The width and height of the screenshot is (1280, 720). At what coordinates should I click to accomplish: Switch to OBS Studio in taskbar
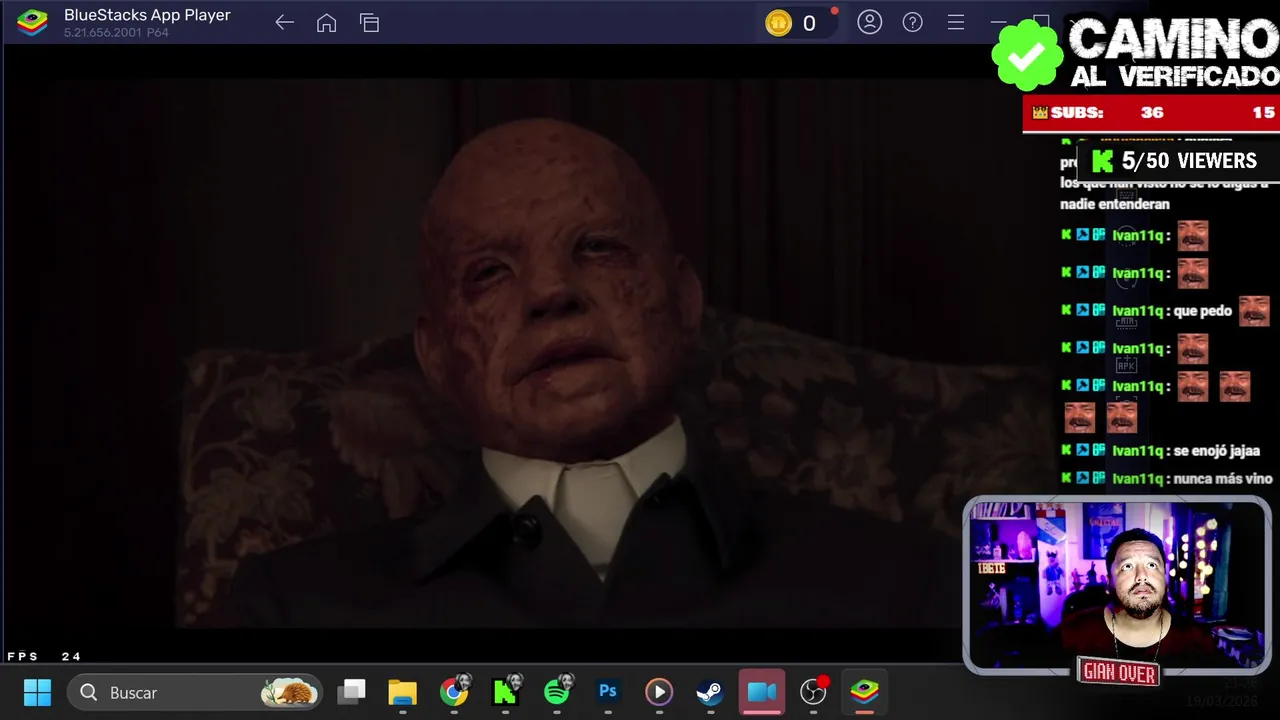tap(814, 691)
